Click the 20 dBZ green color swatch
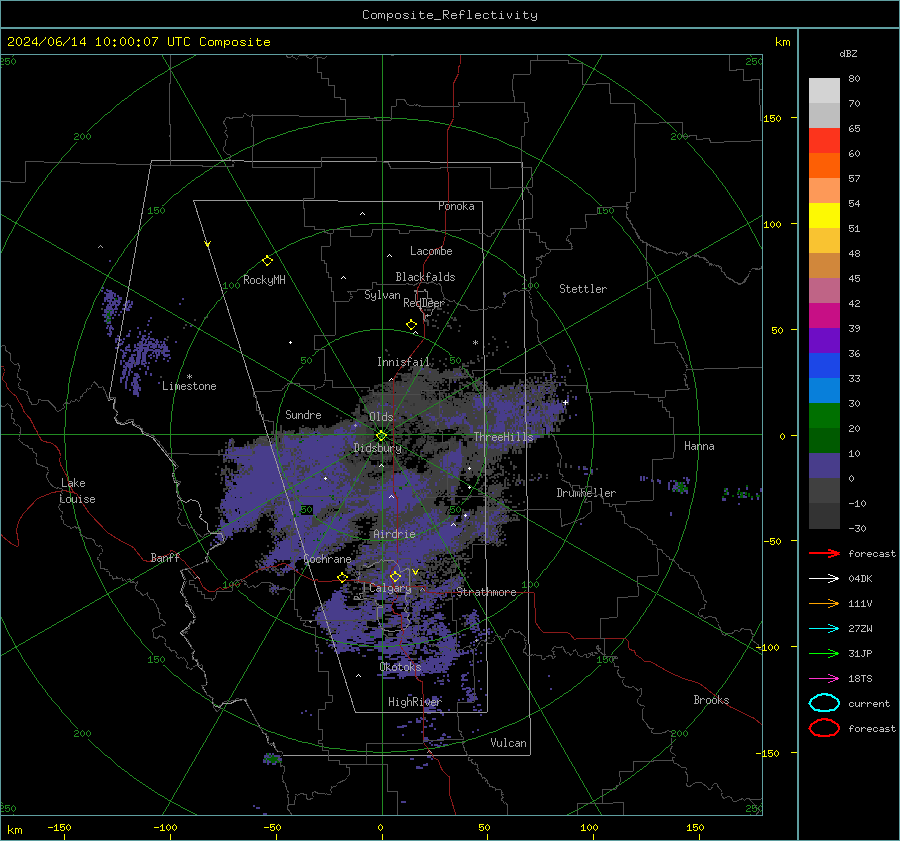This screenshot has height=841, width=900. [x=824, y=440]
